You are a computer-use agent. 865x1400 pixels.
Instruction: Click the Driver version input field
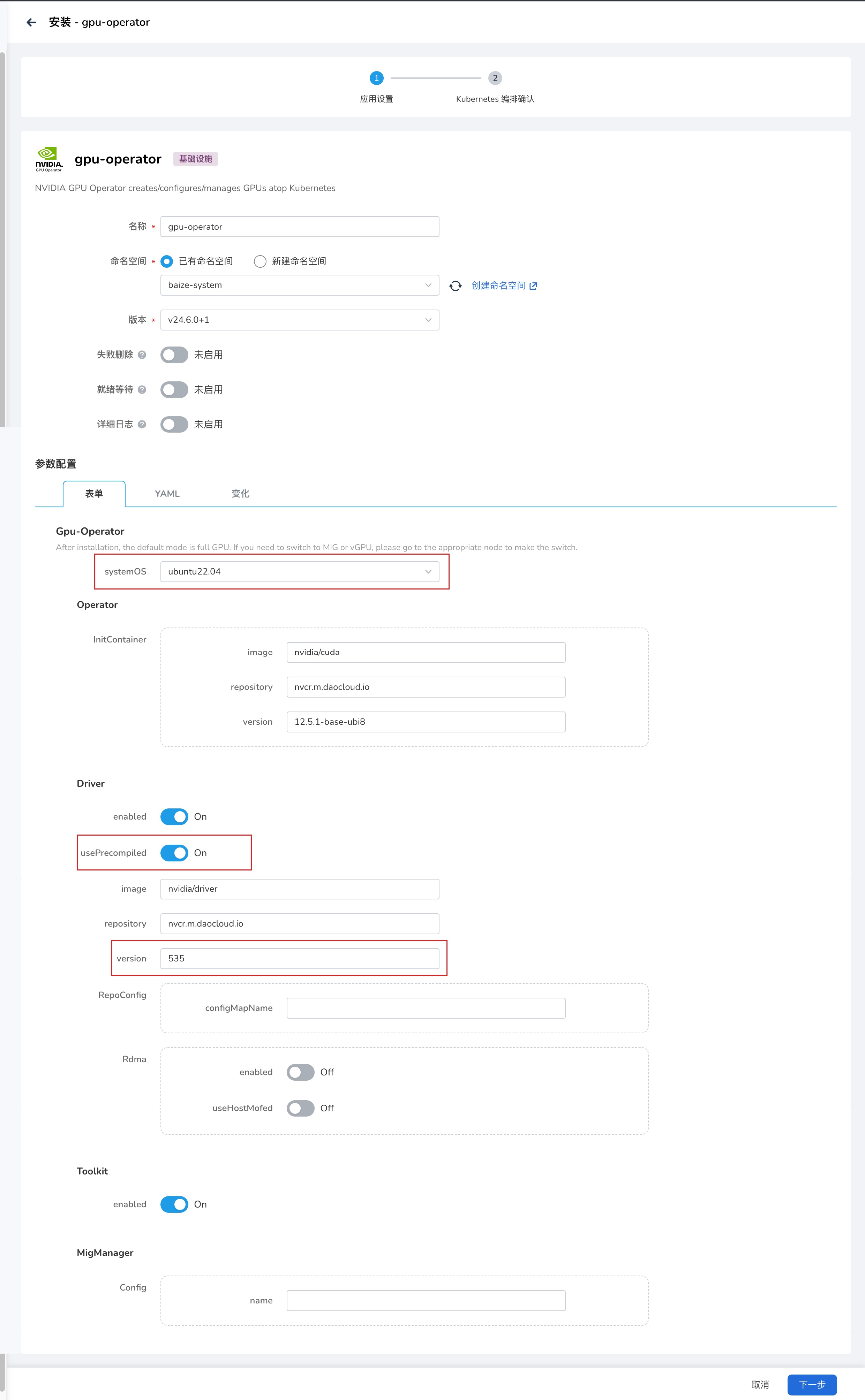coord(299,959)
